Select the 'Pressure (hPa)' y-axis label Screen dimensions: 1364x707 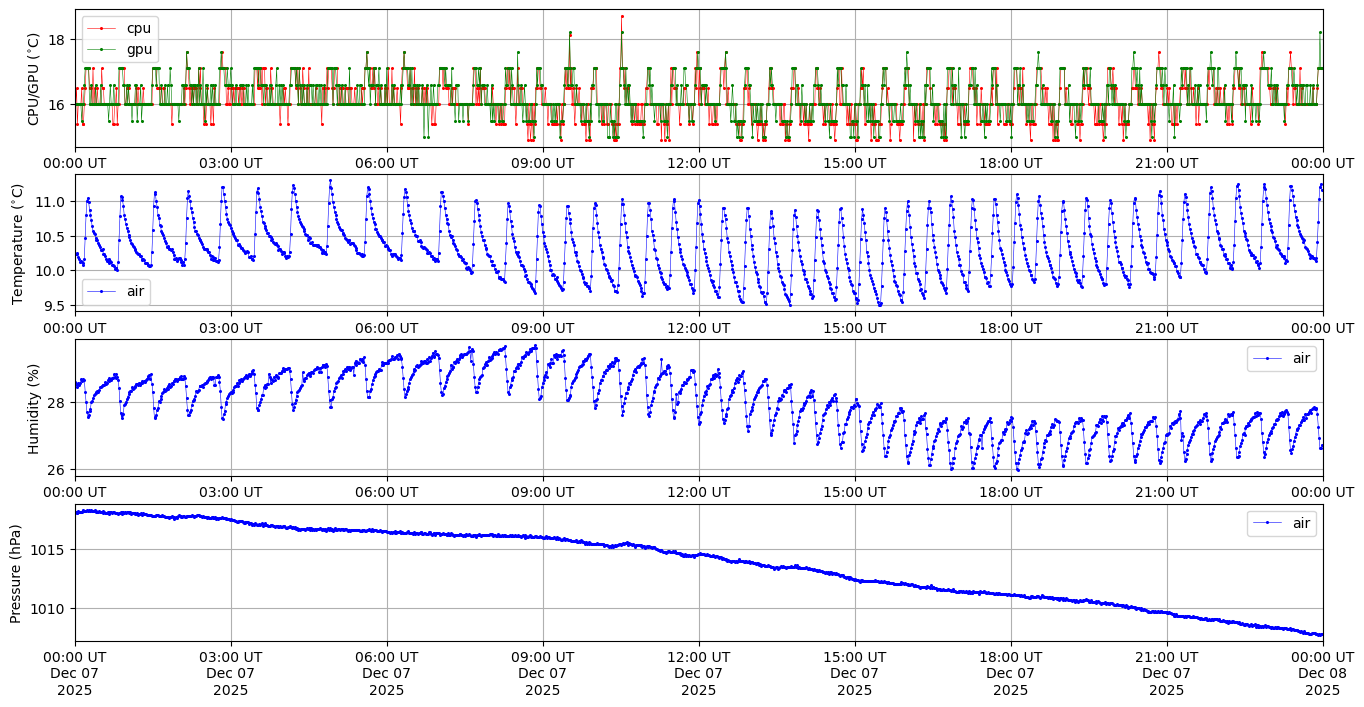pos(17,573)
